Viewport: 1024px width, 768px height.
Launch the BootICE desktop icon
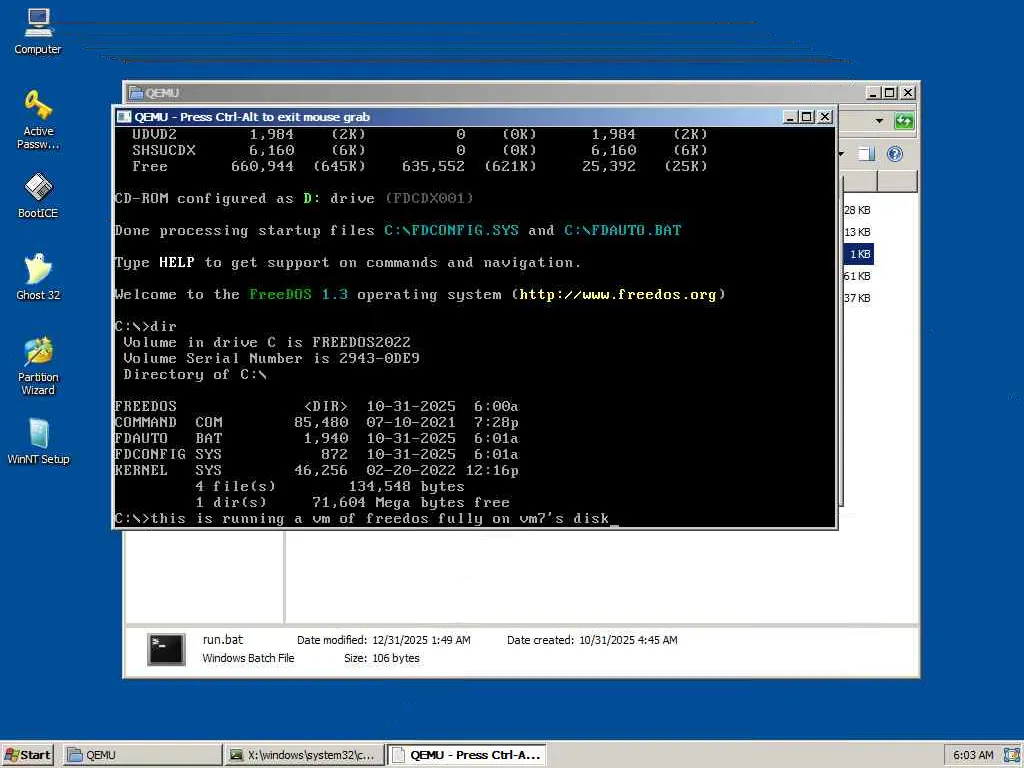[38, 195]
